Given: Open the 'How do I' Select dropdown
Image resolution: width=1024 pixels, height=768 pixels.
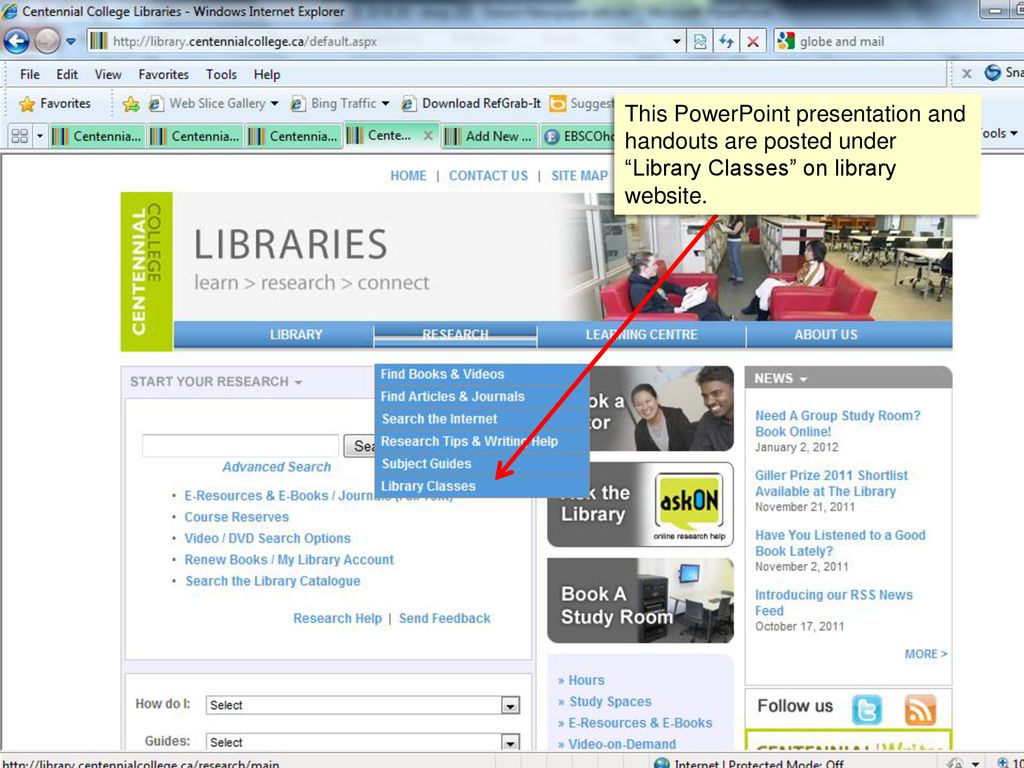Looking at the screenshot, I should [x=362, y=705].
